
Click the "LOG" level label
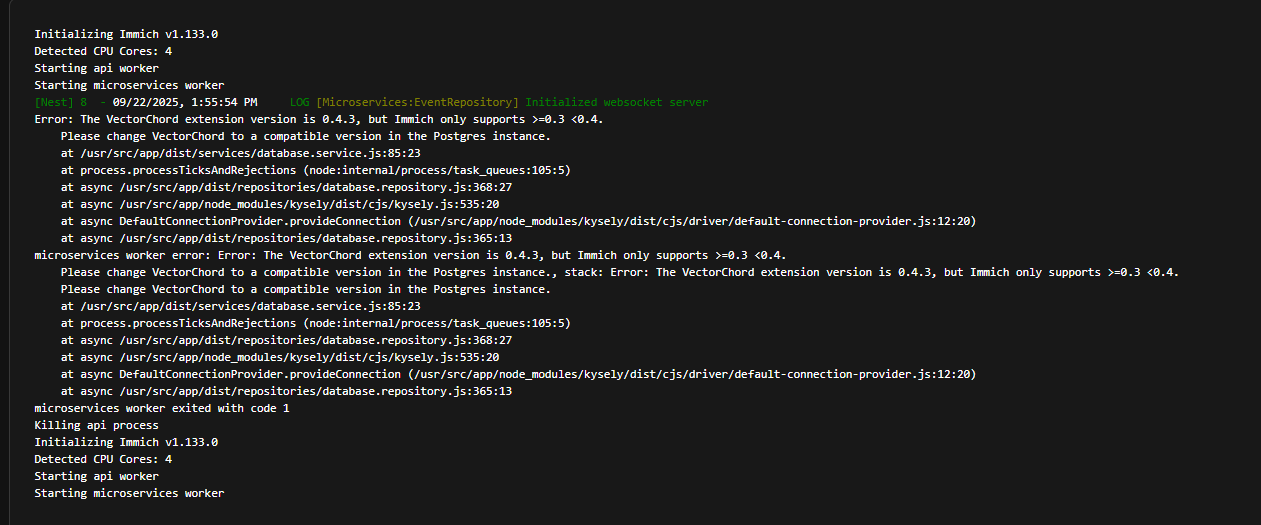tap(299, 102)
